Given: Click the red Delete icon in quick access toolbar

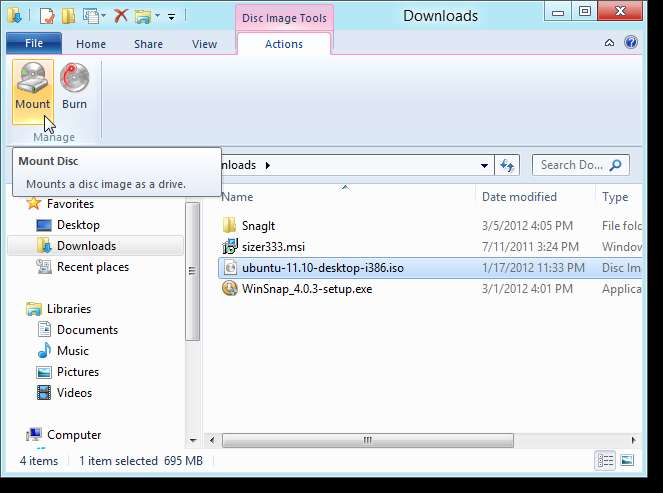Looking at the screenshot, I should [x=121, y=16].
